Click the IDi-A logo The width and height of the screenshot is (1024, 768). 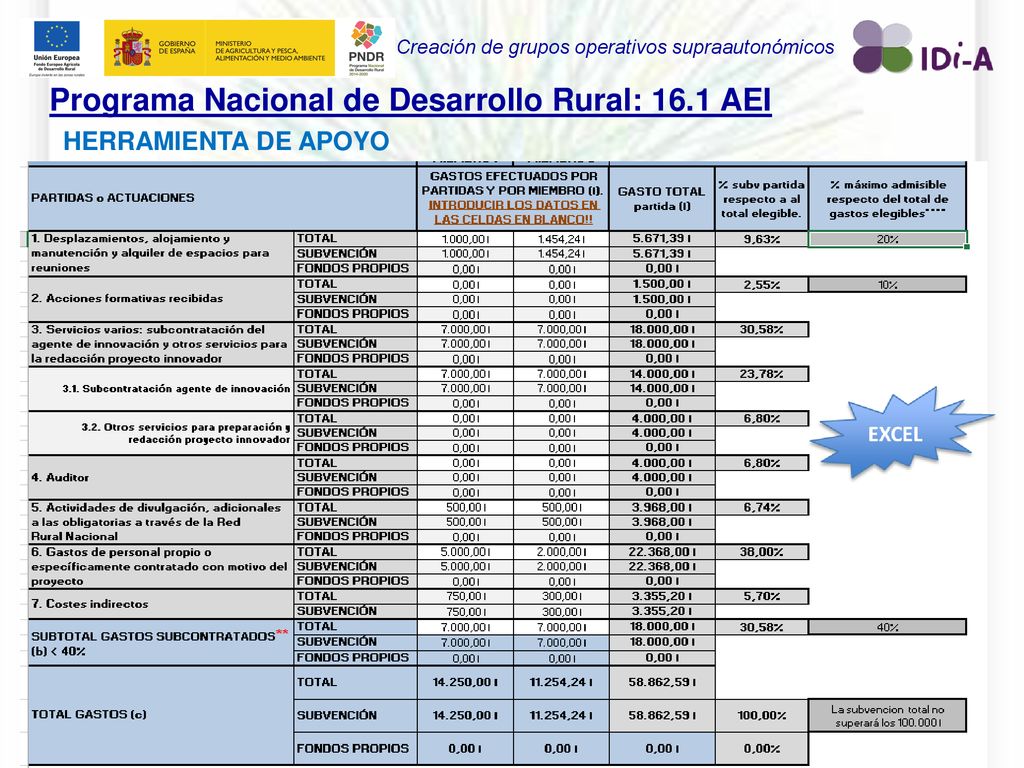922,46
